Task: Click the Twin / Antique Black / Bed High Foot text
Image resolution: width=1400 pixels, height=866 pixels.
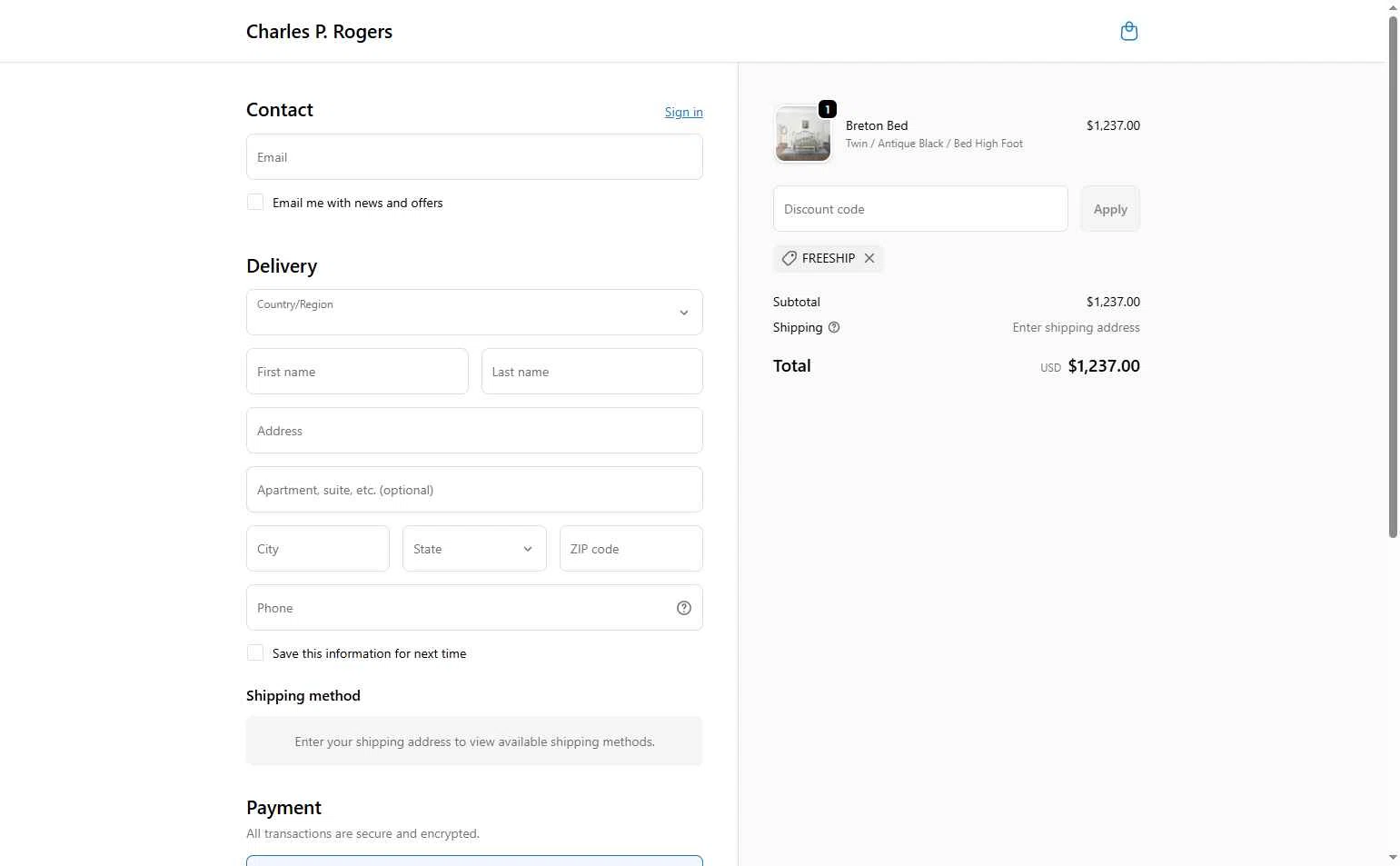Action: [x=934, y=144]
